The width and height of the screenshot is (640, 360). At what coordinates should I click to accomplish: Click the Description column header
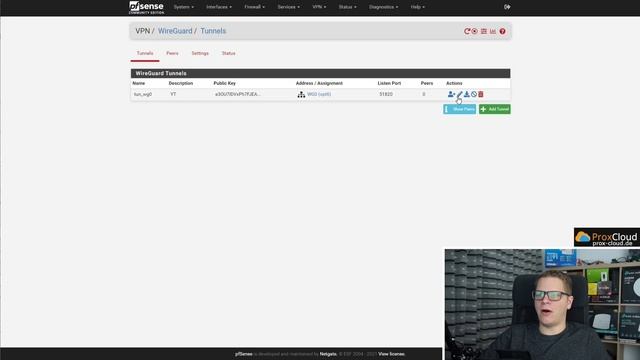click(181, 83)
